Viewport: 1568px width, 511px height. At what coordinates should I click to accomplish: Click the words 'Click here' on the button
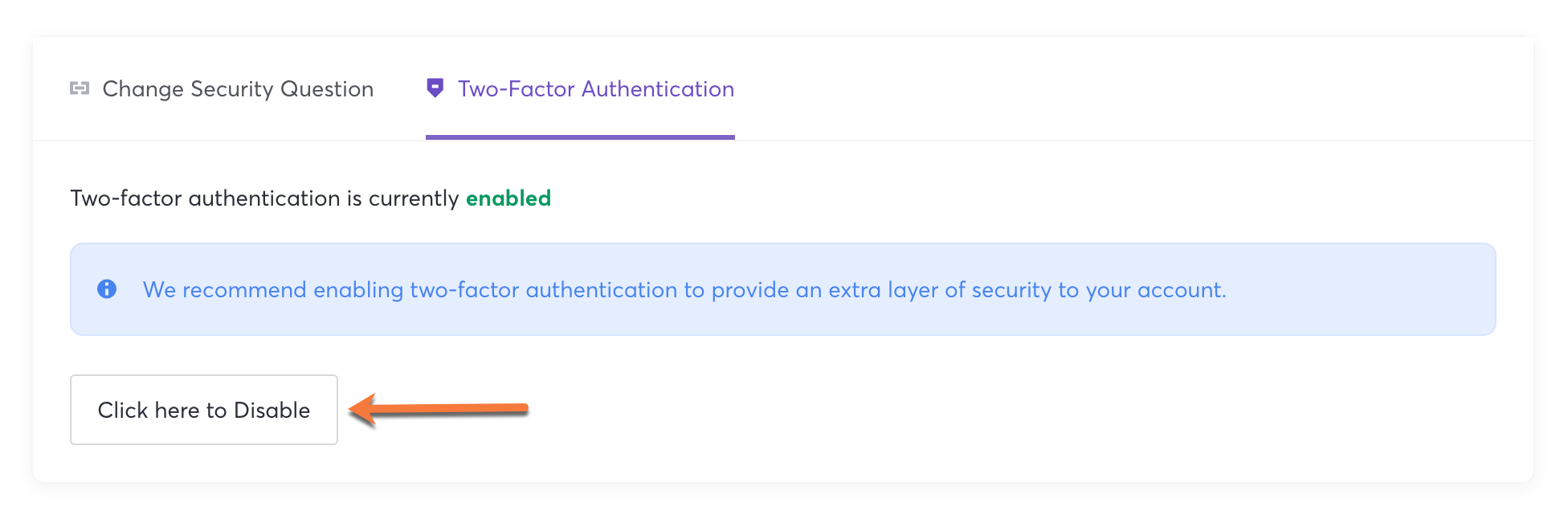[x=149, y=411]
